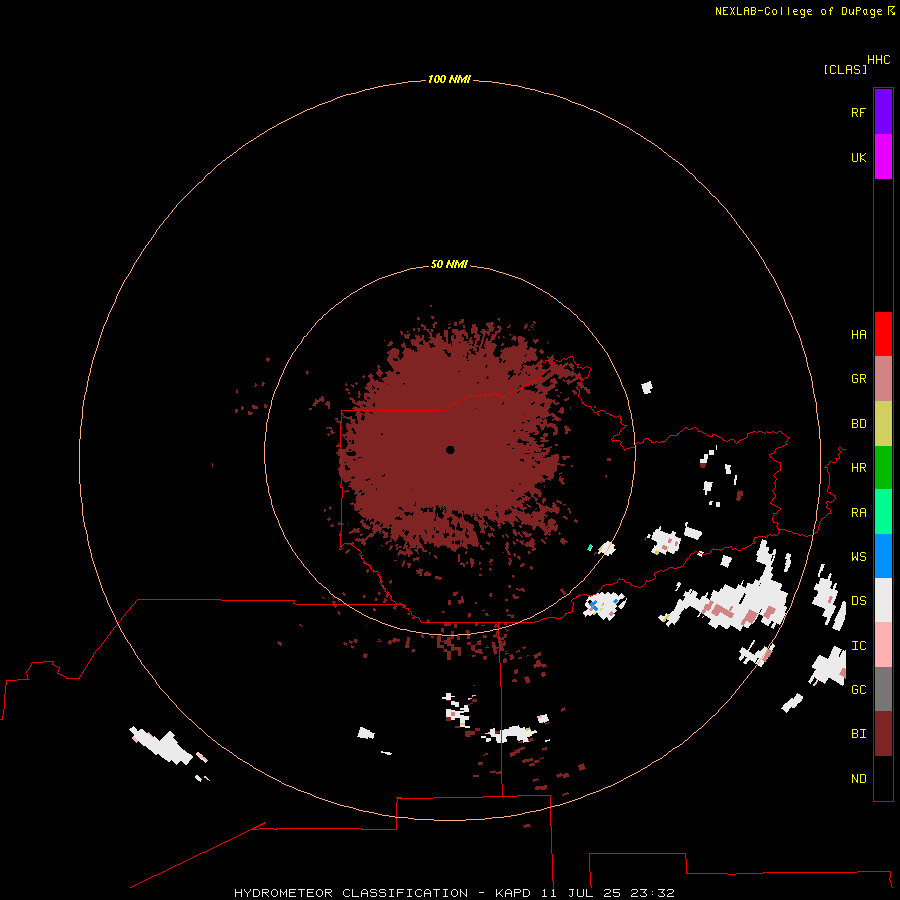Click the RA legend label

click(858, 512)
